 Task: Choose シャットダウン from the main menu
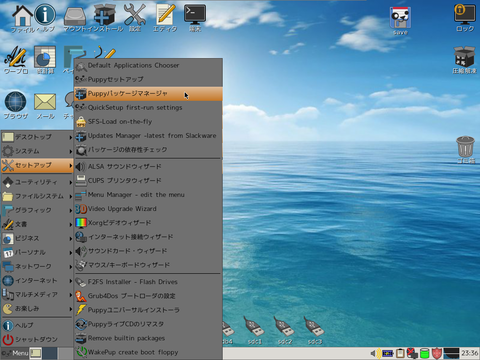(37, 339)
